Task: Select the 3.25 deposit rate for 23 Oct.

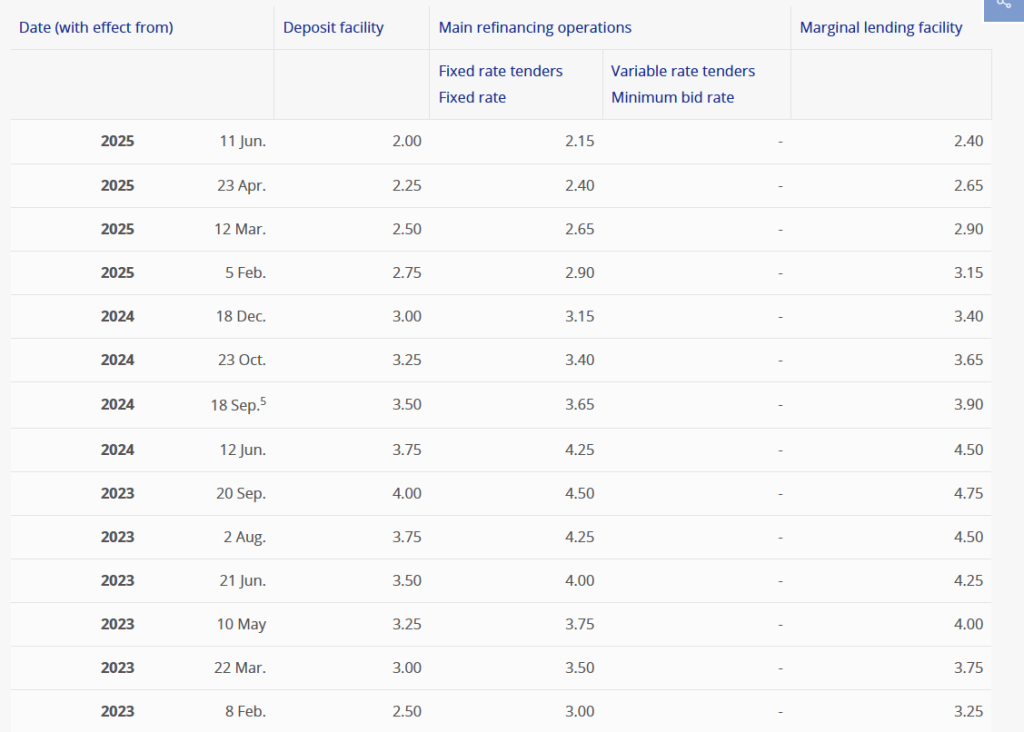Action: [x=406, y=360]
